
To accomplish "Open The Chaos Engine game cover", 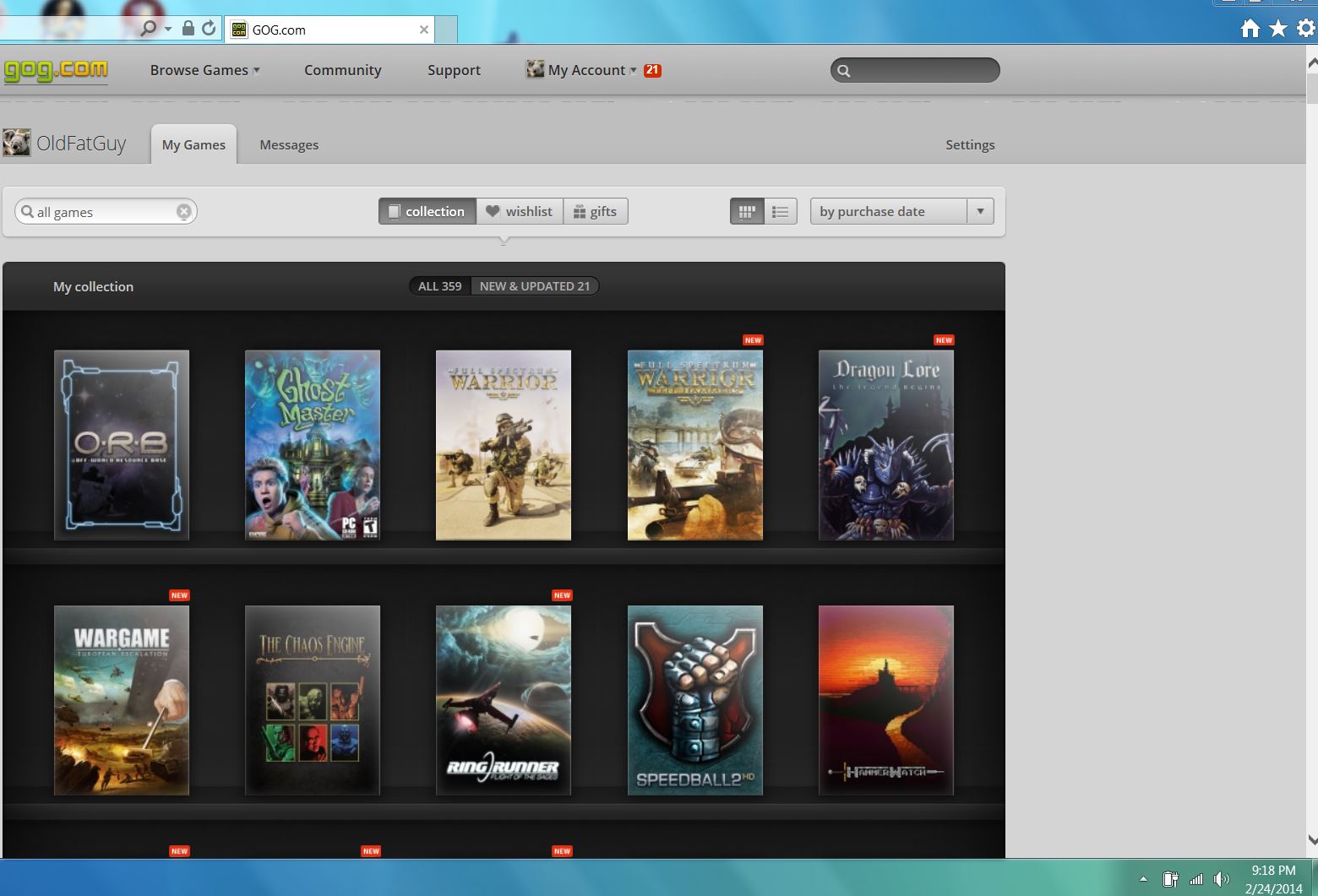I will coord(313,700).
